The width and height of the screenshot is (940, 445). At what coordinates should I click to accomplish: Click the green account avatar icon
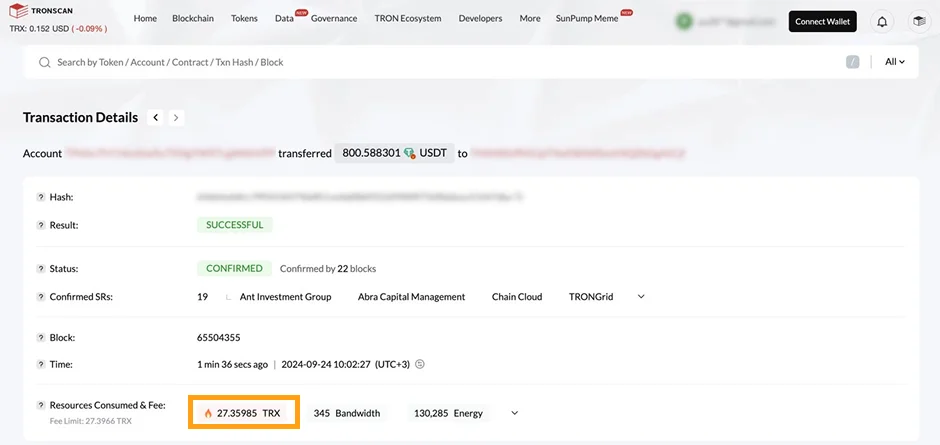684,22
